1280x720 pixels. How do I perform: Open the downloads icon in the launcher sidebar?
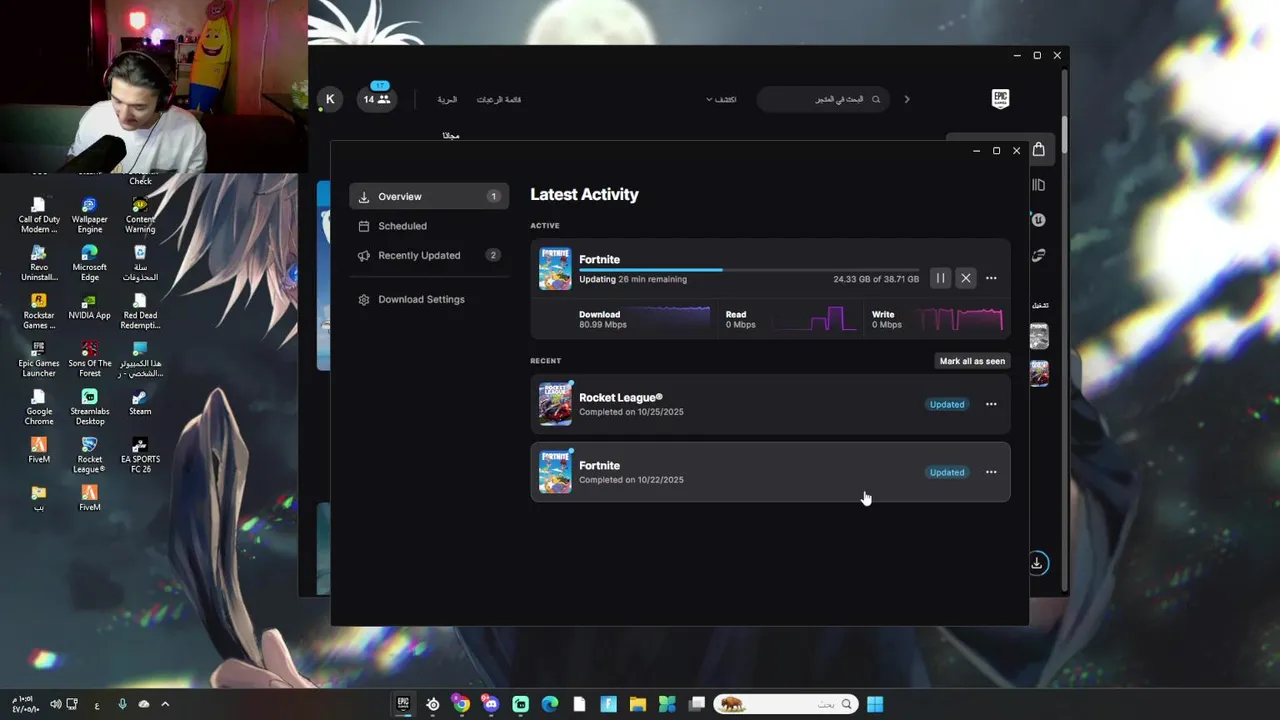[1037, 563]
